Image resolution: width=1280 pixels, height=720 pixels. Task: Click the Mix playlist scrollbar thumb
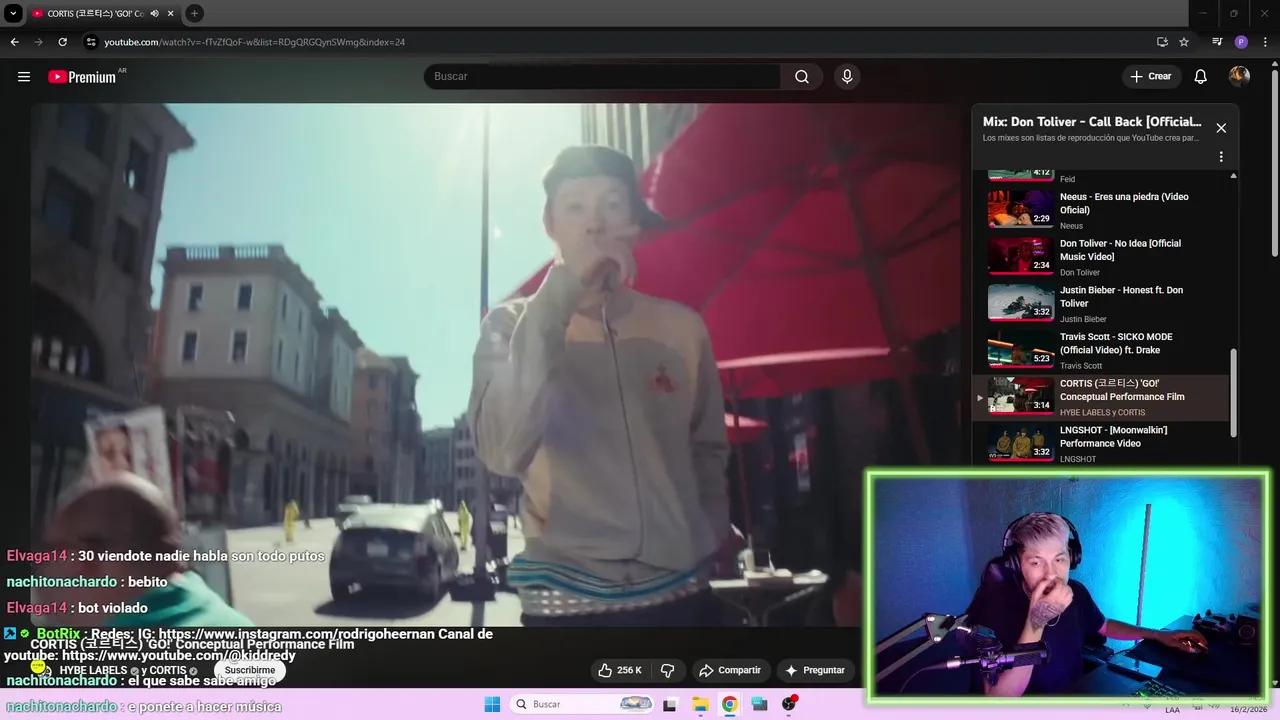pyautogui.click(x=1234, y=392)
